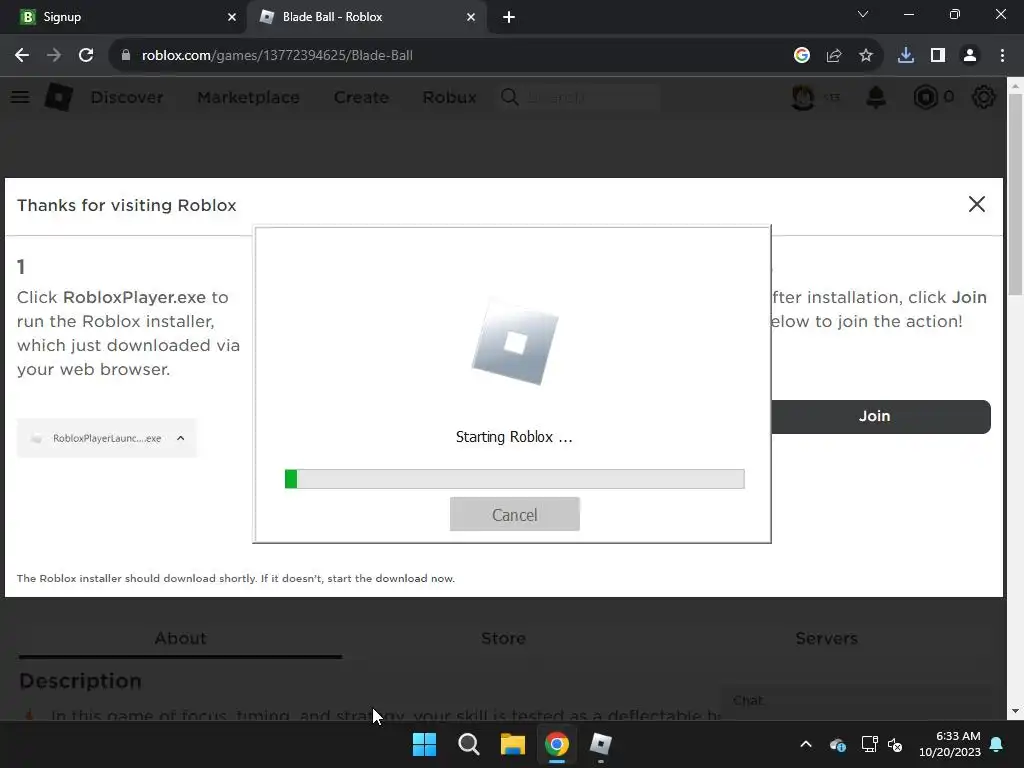The image size is (1024, 768).
Task: Click the network display tray icon
Action: (869, 744)
